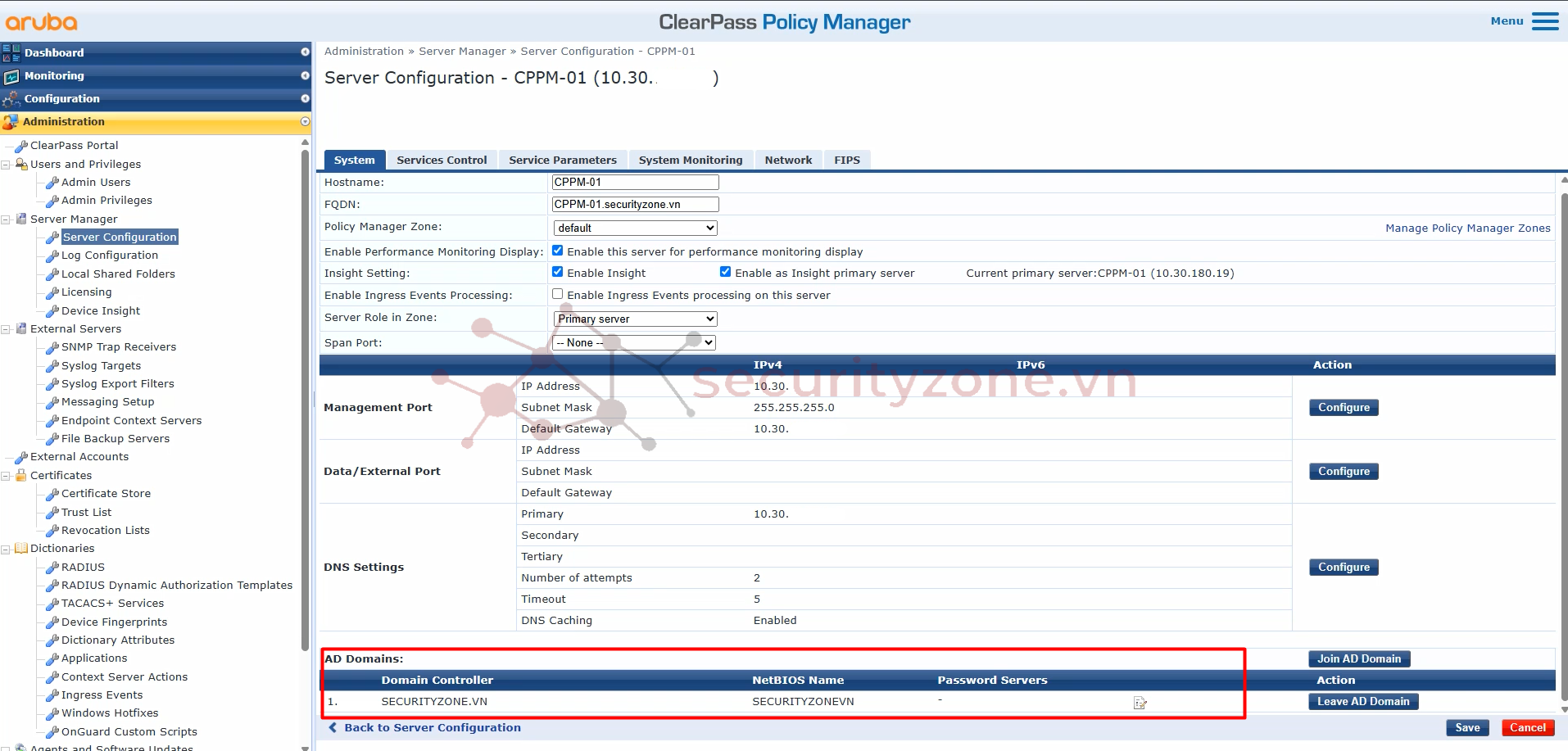The width and height of the screenshot is (1568, 751).
Task: Click the Administration panel icon
Action: [x=11, y=122]
